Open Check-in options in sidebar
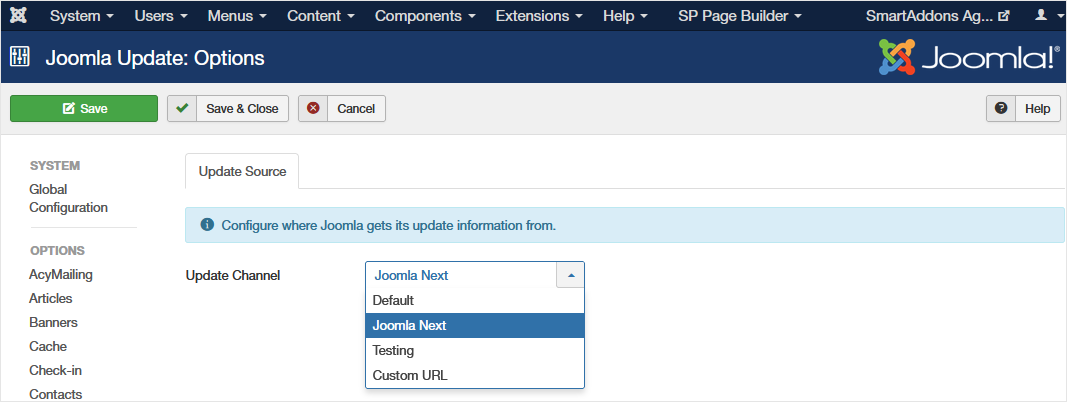 (x=55, y=371)
